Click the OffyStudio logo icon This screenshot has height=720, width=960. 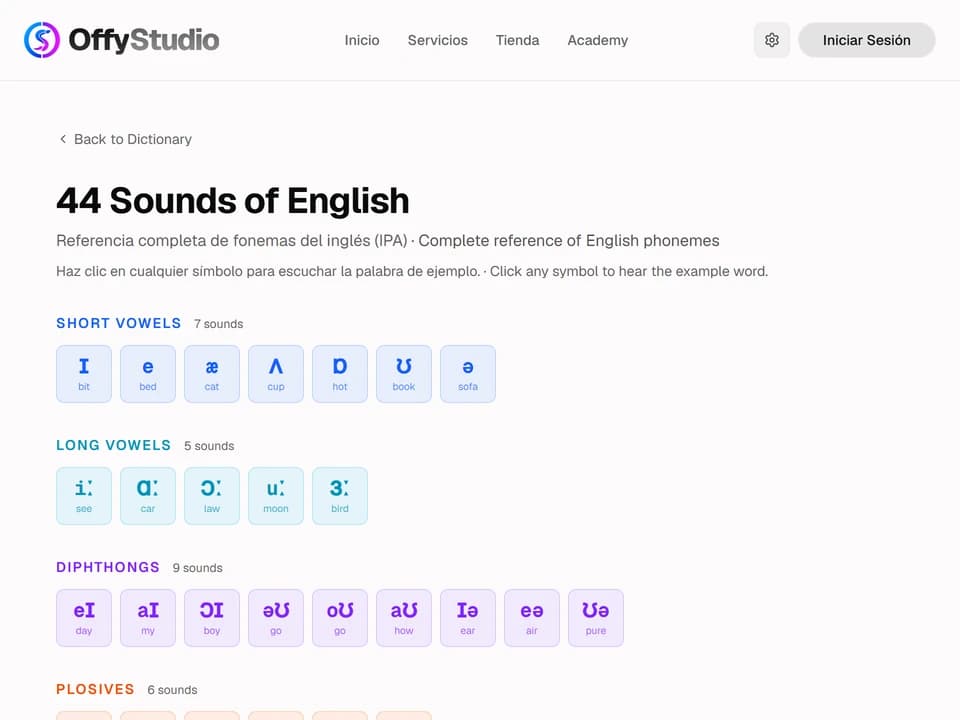42,40
